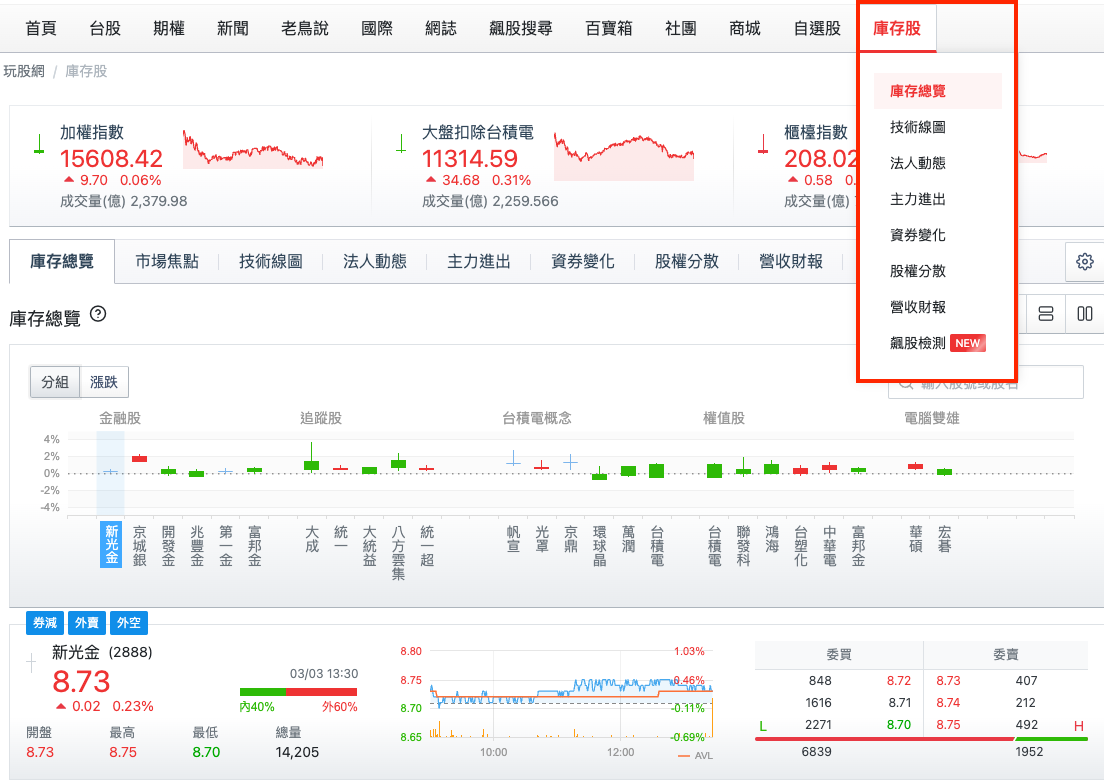Click the magnifier in the stock search box

click(905, 382)
